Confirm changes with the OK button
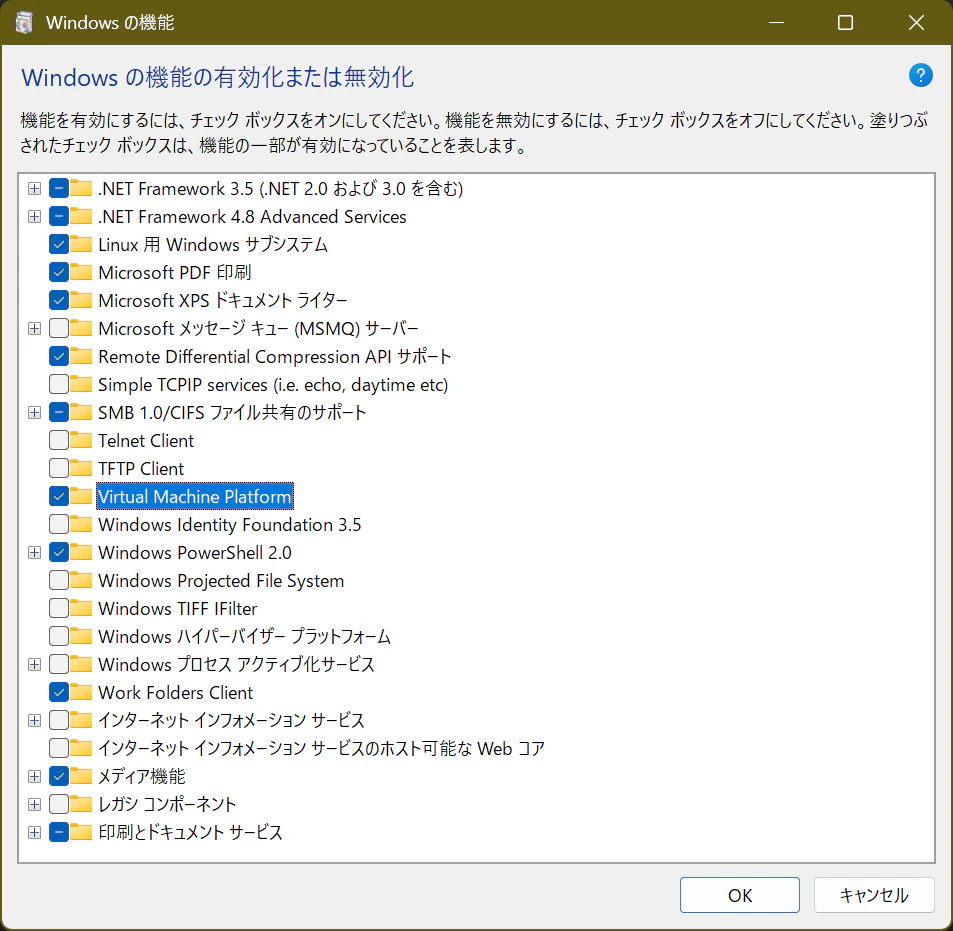 tap(740, 895)
